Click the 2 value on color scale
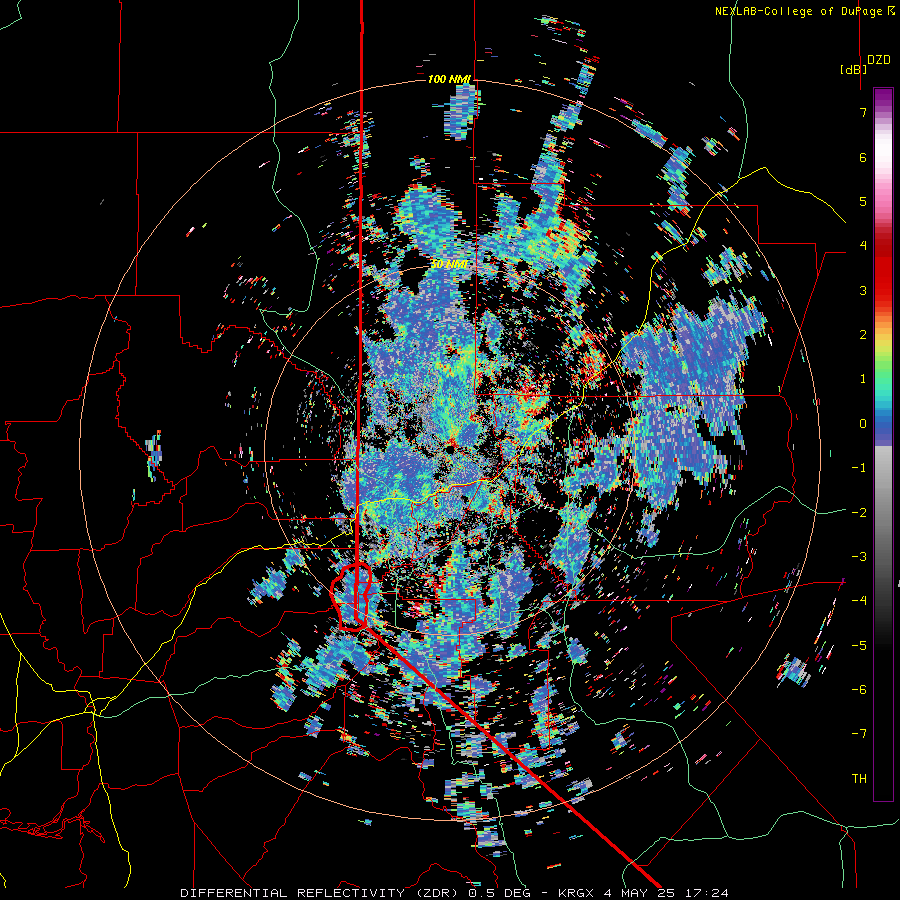Viewport: 900px width, 900px height. click(863, 335)
